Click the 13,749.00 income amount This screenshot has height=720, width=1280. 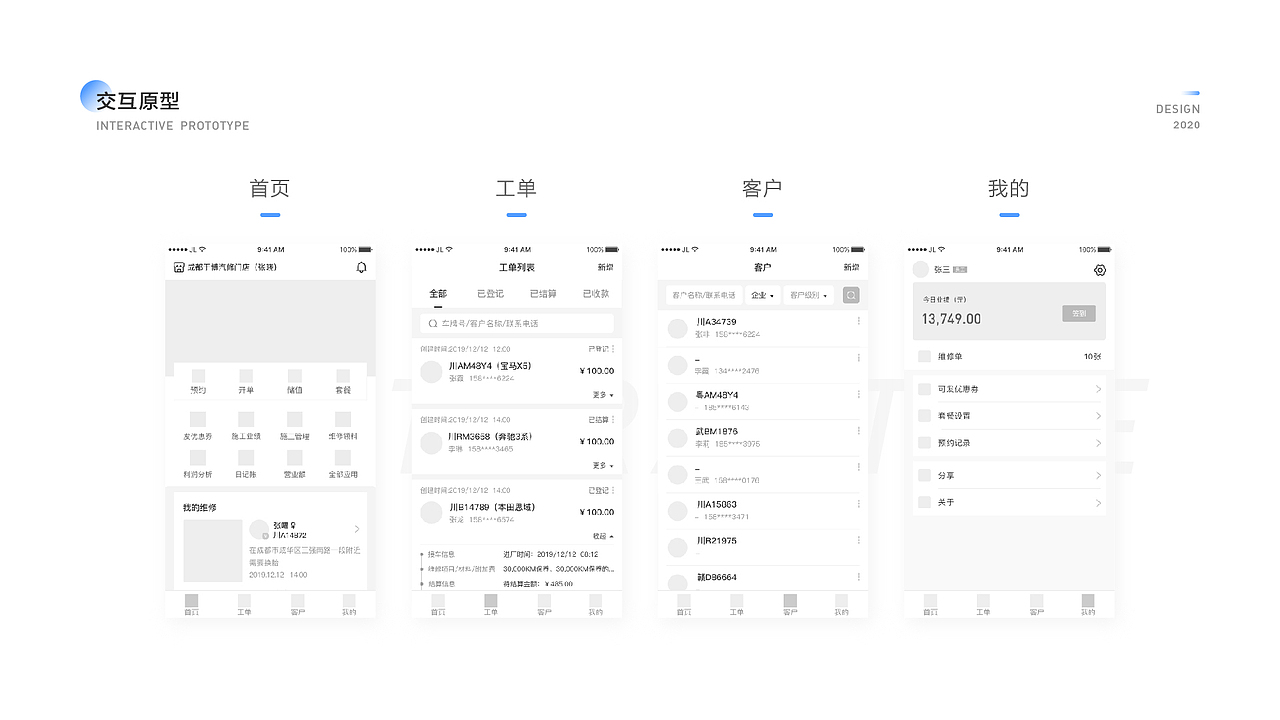951,319
